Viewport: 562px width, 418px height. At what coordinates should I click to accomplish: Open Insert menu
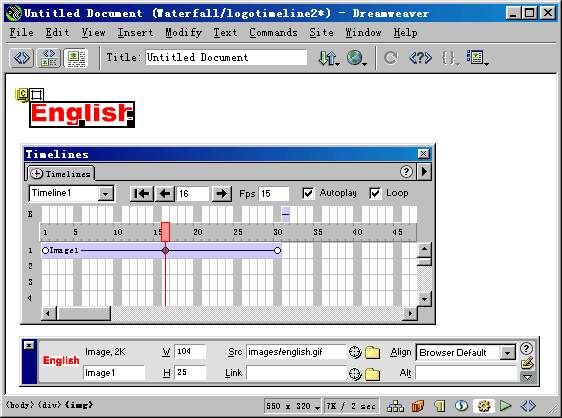[x=135, y=33]
